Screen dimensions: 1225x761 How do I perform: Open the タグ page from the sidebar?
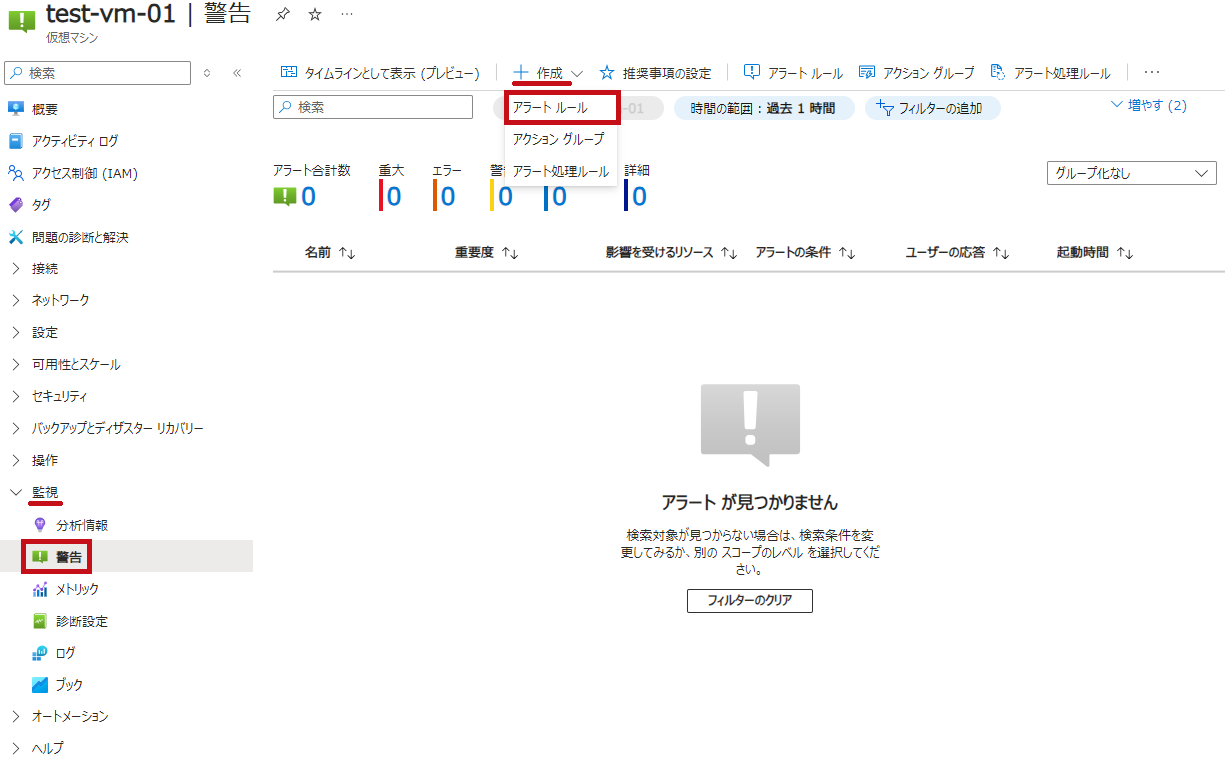coord(41,205)
